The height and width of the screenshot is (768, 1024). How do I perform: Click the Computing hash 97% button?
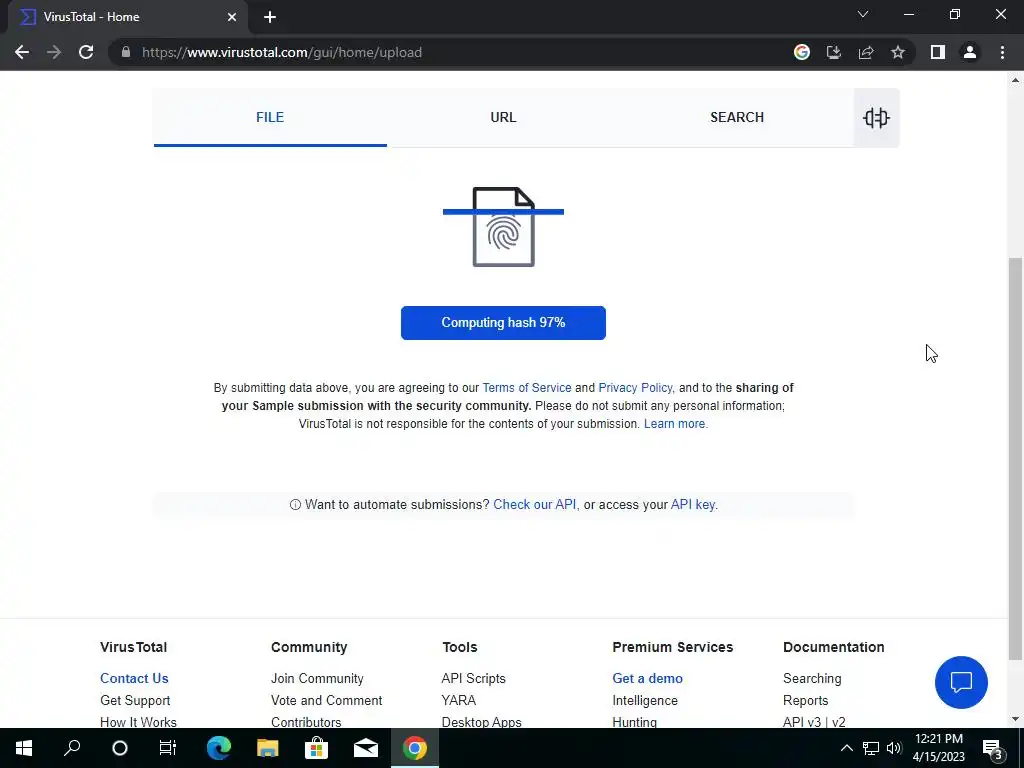tap(504, 323)
